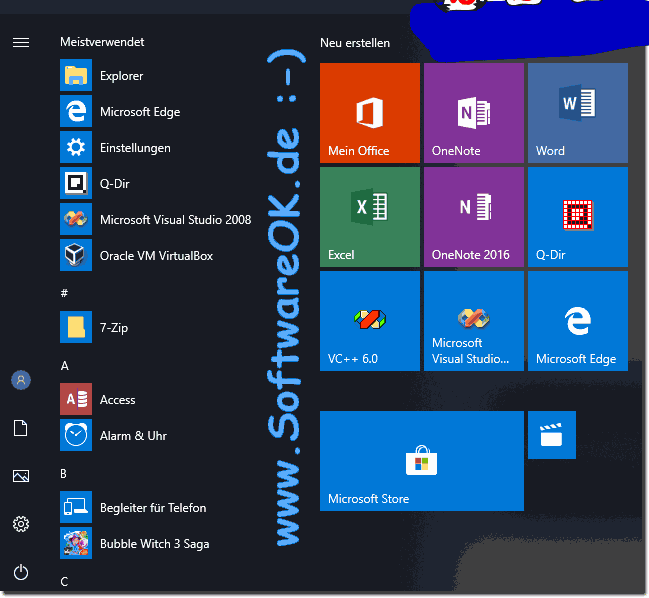Open Settings gear in the left rail
Viewport: 649px width, 598px height.
click(21, 524)
